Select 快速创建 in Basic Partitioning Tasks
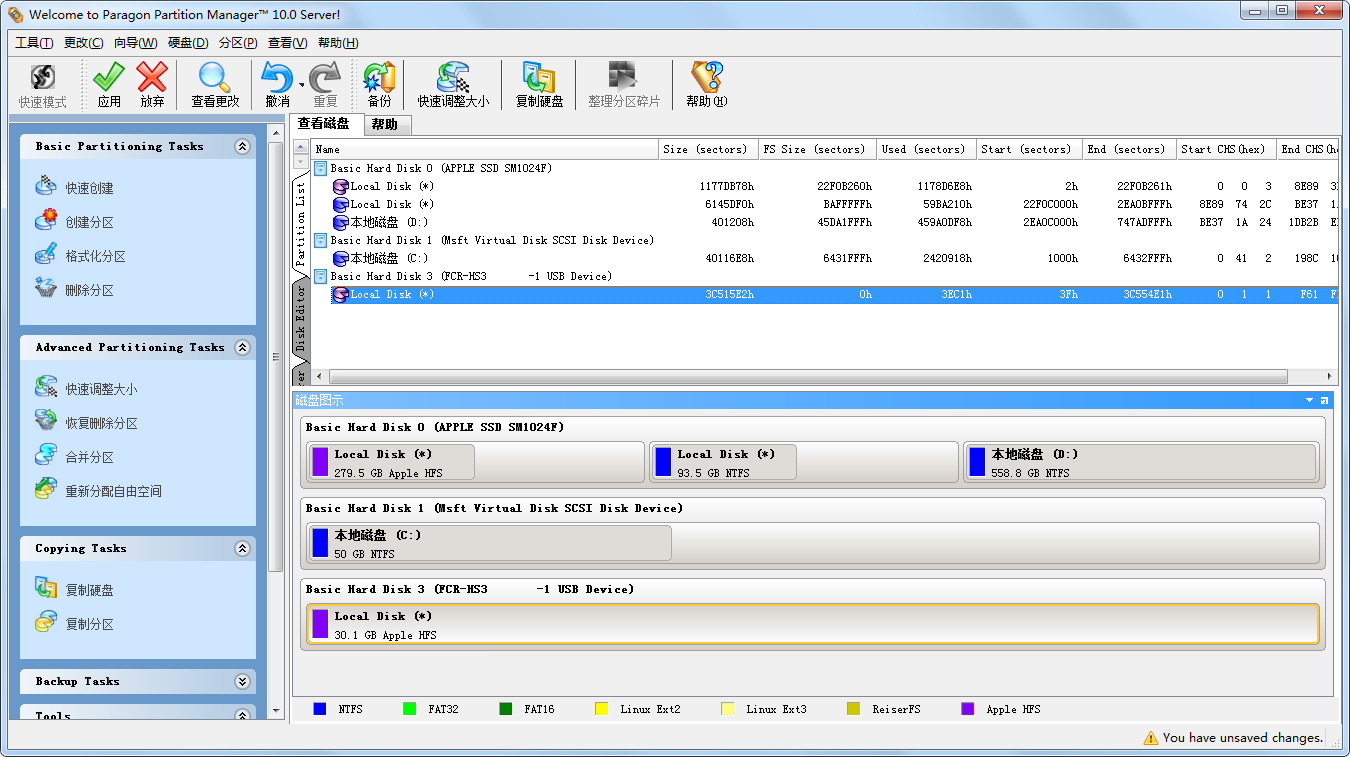The height and width of the screenshot is (757, 1350). tap(89, 188)
